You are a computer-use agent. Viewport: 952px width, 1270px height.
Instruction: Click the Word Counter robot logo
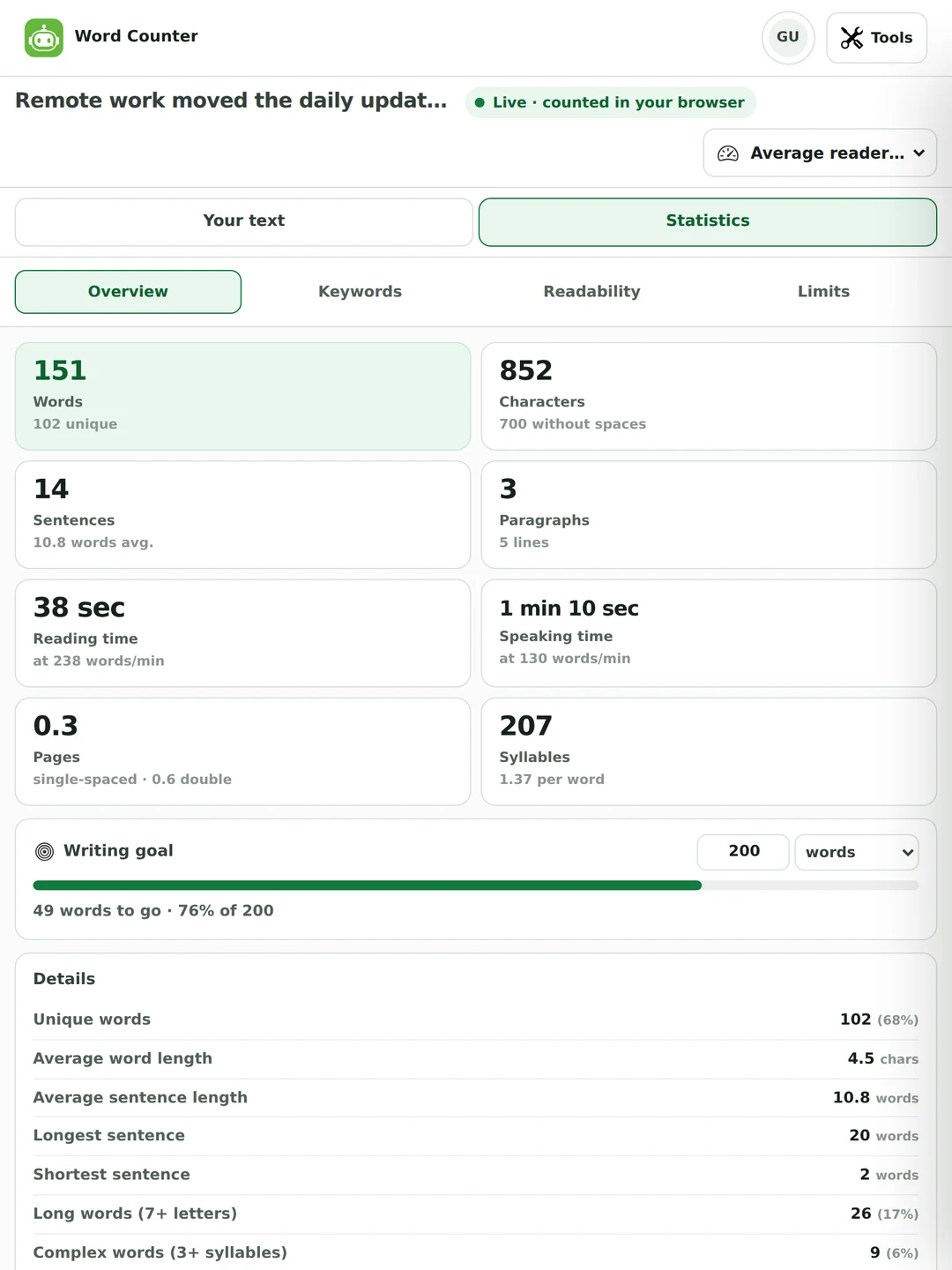(44, 38)
